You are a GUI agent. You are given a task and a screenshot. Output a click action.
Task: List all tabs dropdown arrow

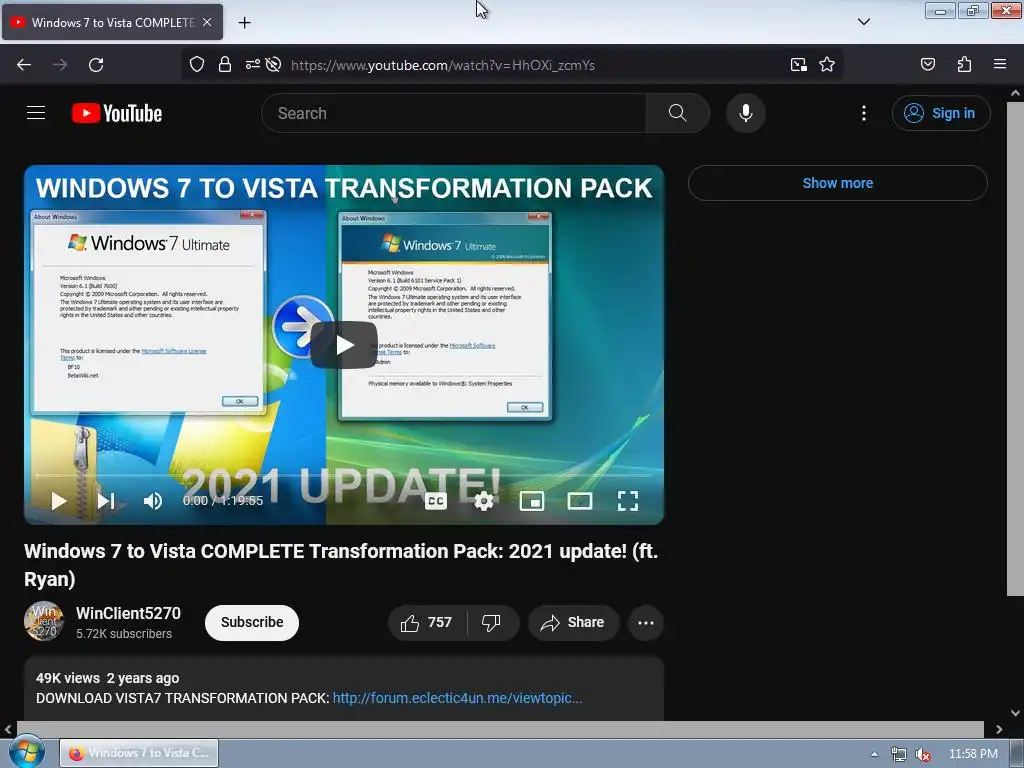(863, 22)
